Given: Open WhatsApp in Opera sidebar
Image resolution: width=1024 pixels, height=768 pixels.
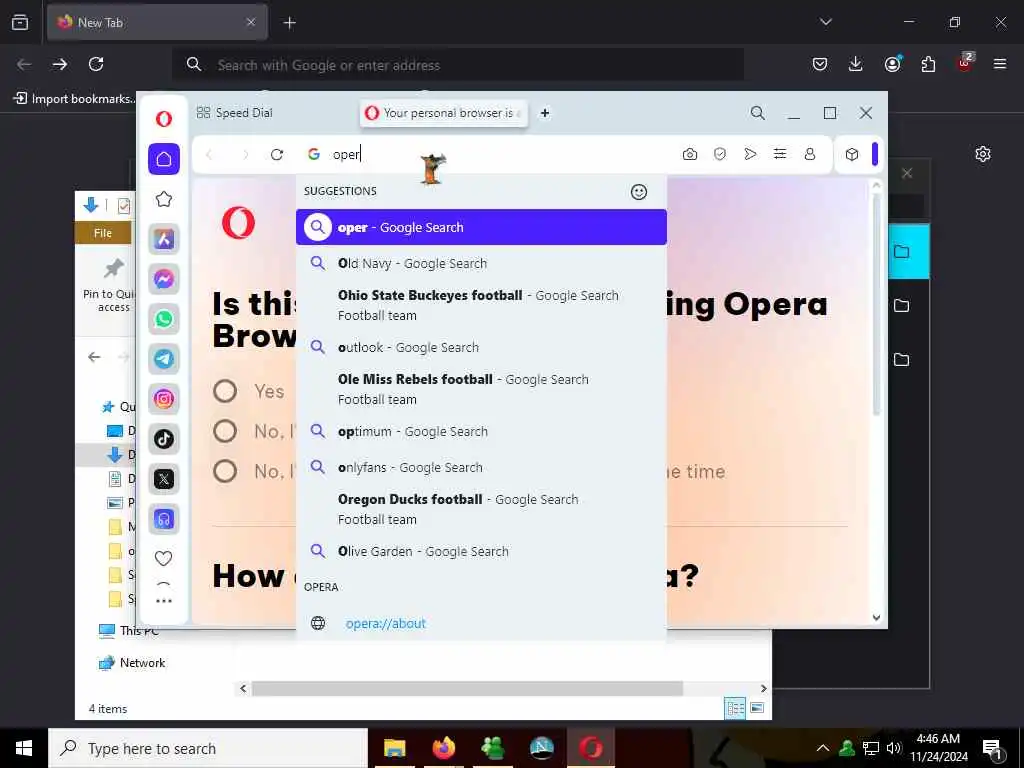Looking at the screenshot, I should coord(164,319).
